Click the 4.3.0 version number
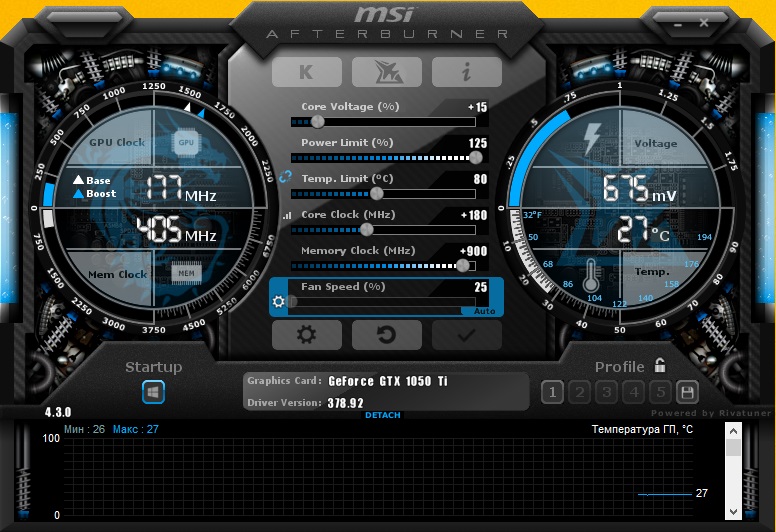Screen dimensions: 776x532 coord(58,412)
